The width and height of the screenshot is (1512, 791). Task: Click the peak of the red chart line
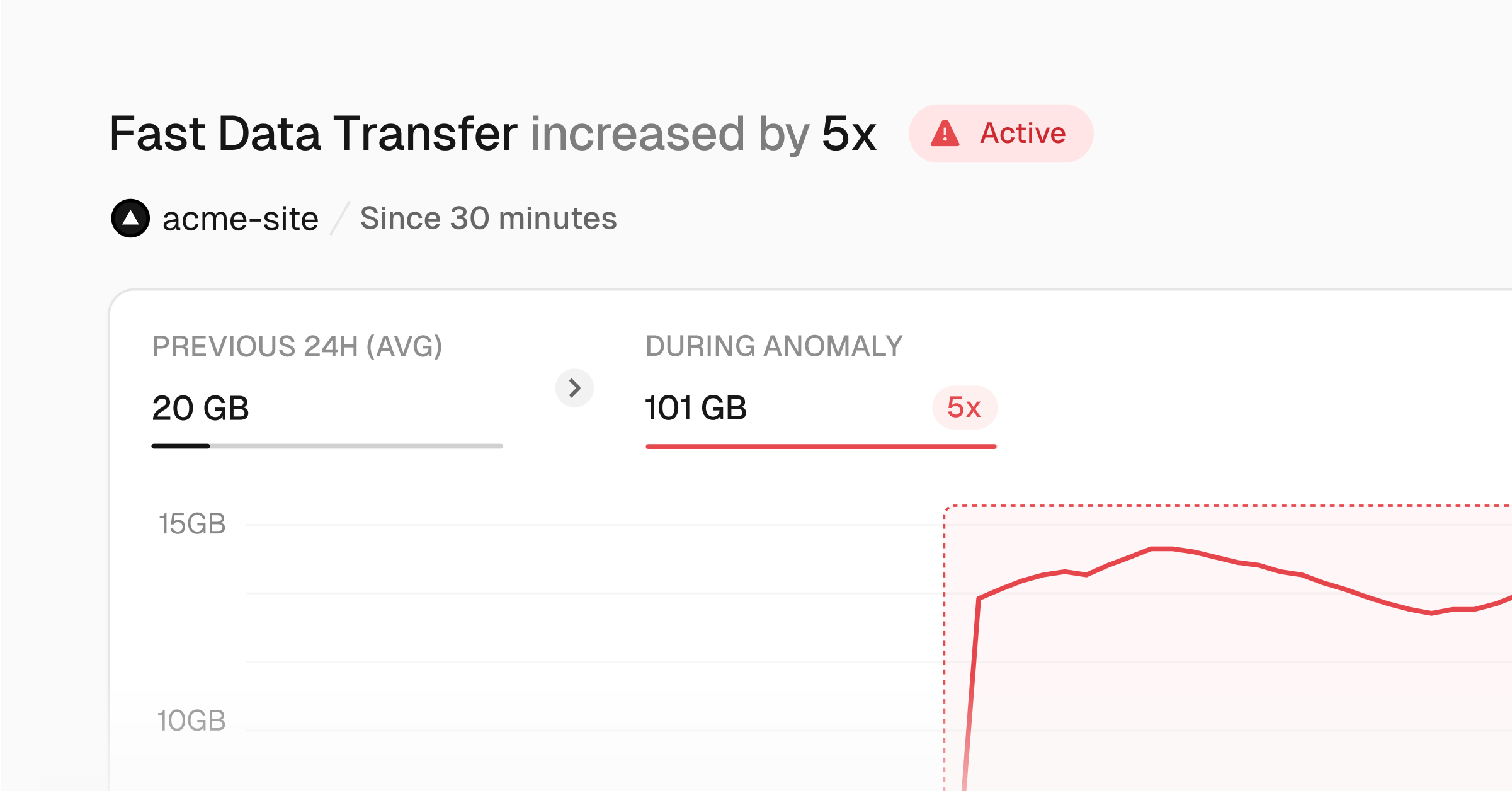pyautogui.click(x=1161, y=549)
